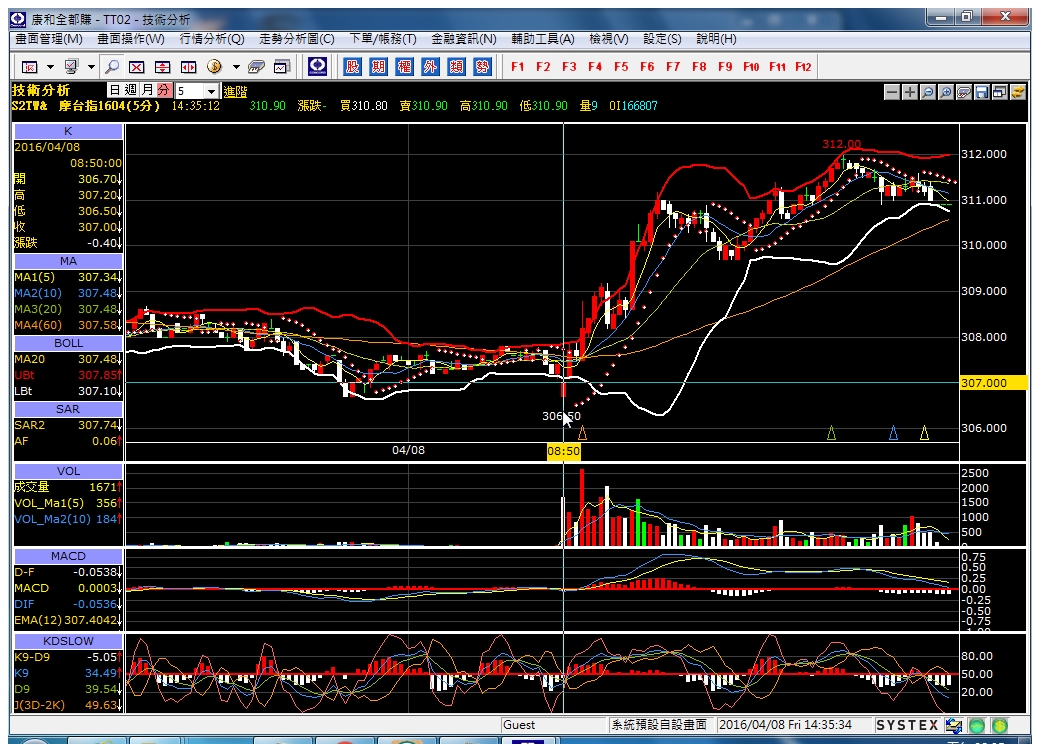
Task: Click the BOLL indicator panel header
Action: 68,343
